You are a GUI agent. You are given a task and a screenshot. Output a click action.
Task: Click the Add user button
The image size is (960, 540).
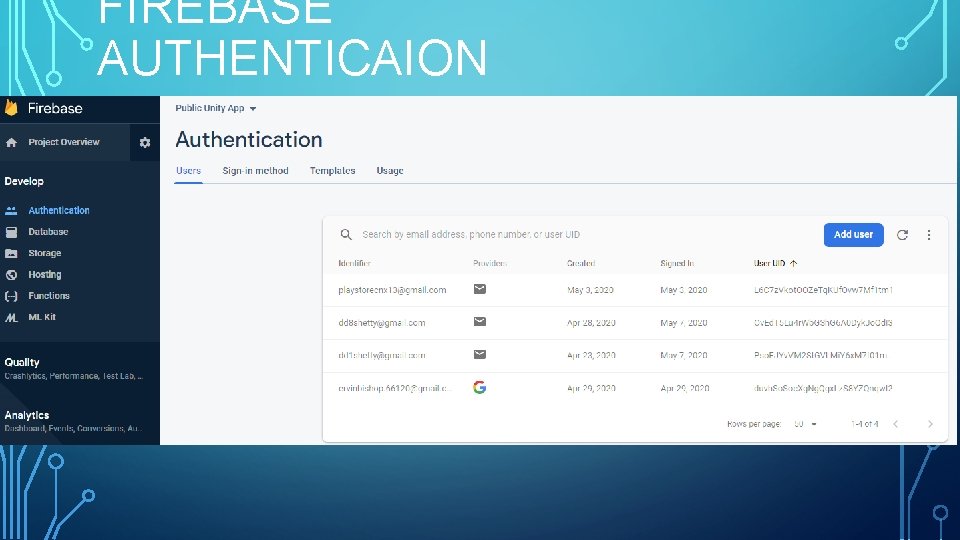(853, 234)
